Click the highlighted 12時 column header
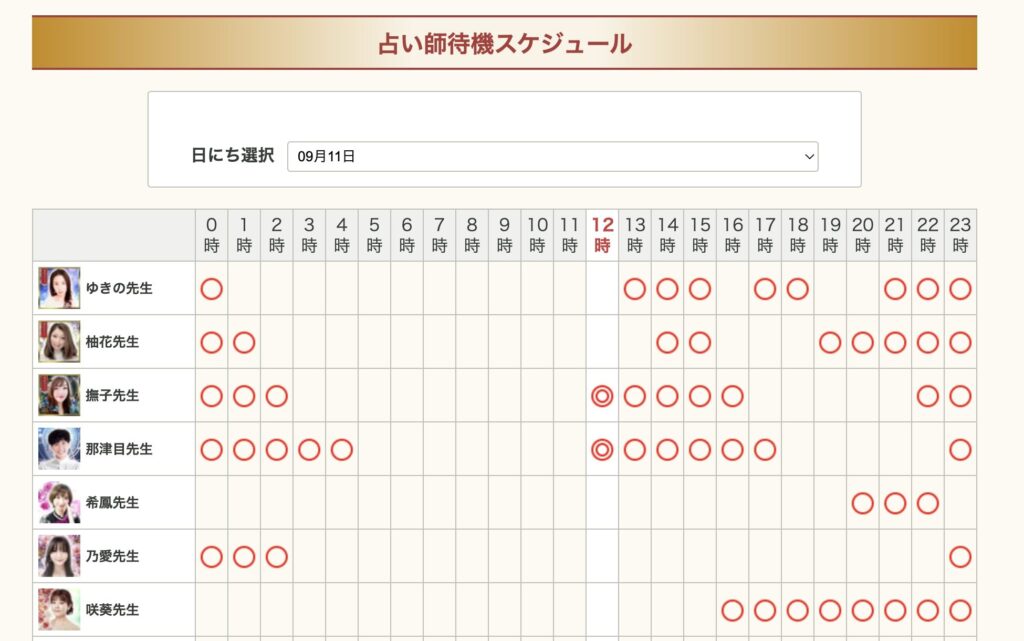1024x641 pixels. coord(602,235)
